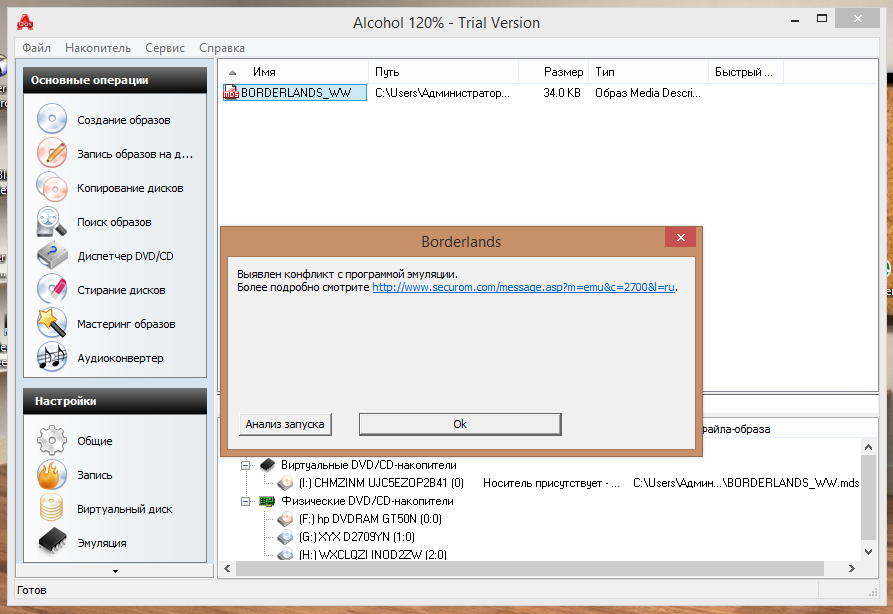
Task: Click the Копирование дисков label
Action: click(x=130, y=188)
